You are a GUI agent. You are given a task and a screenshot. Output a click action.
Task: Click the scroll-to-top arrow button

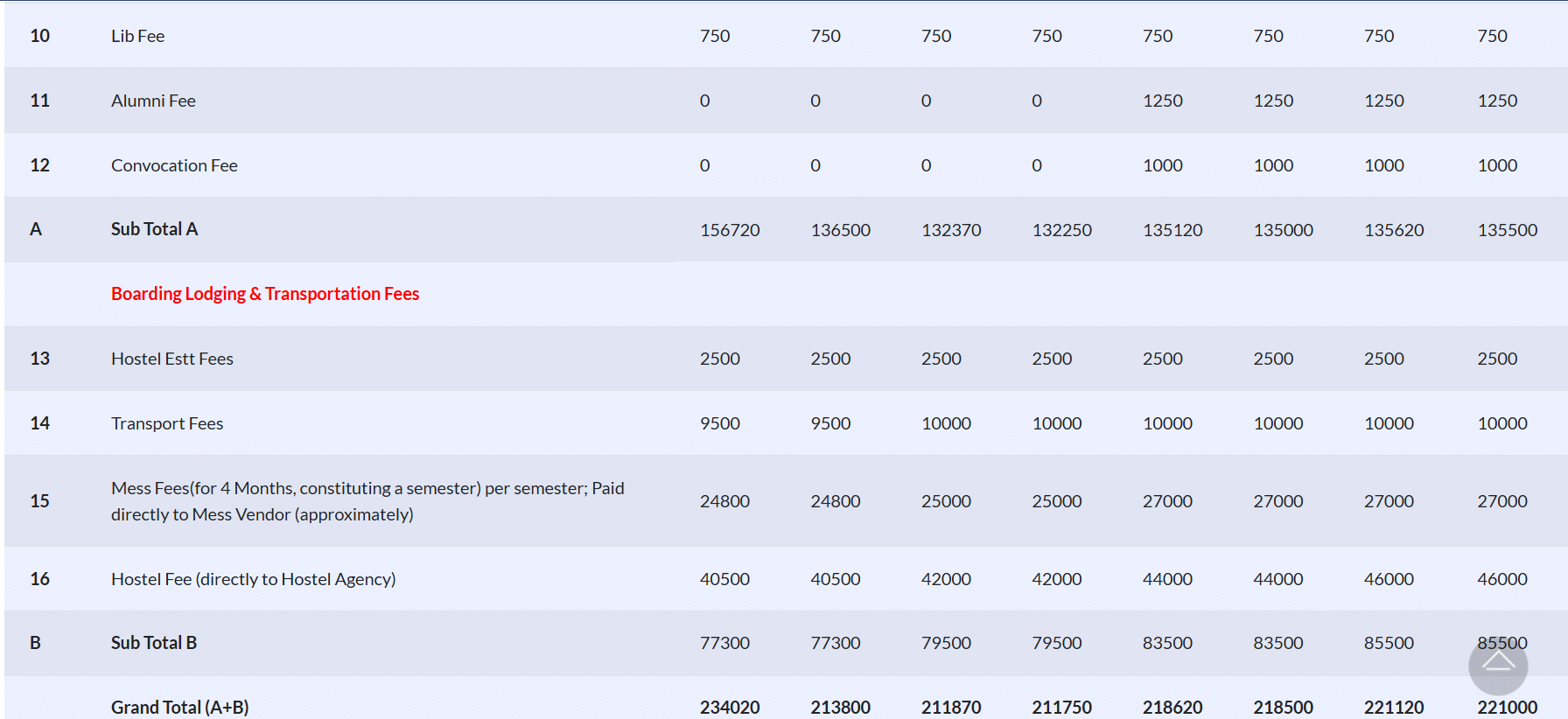pyautogui.click(x=1498, y=665)
